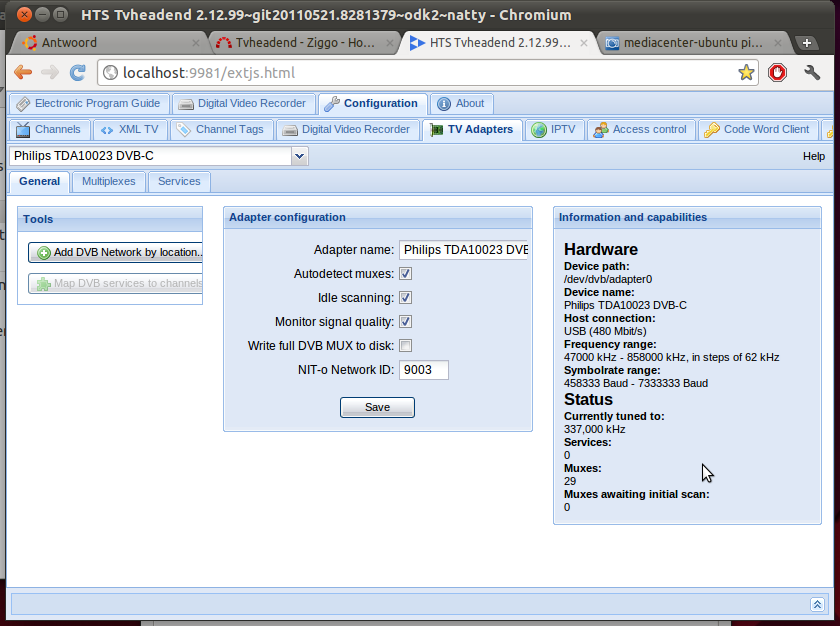Toggle the Idle scanning checkbox
Viewport: 840px width, 626px height.
406,298
